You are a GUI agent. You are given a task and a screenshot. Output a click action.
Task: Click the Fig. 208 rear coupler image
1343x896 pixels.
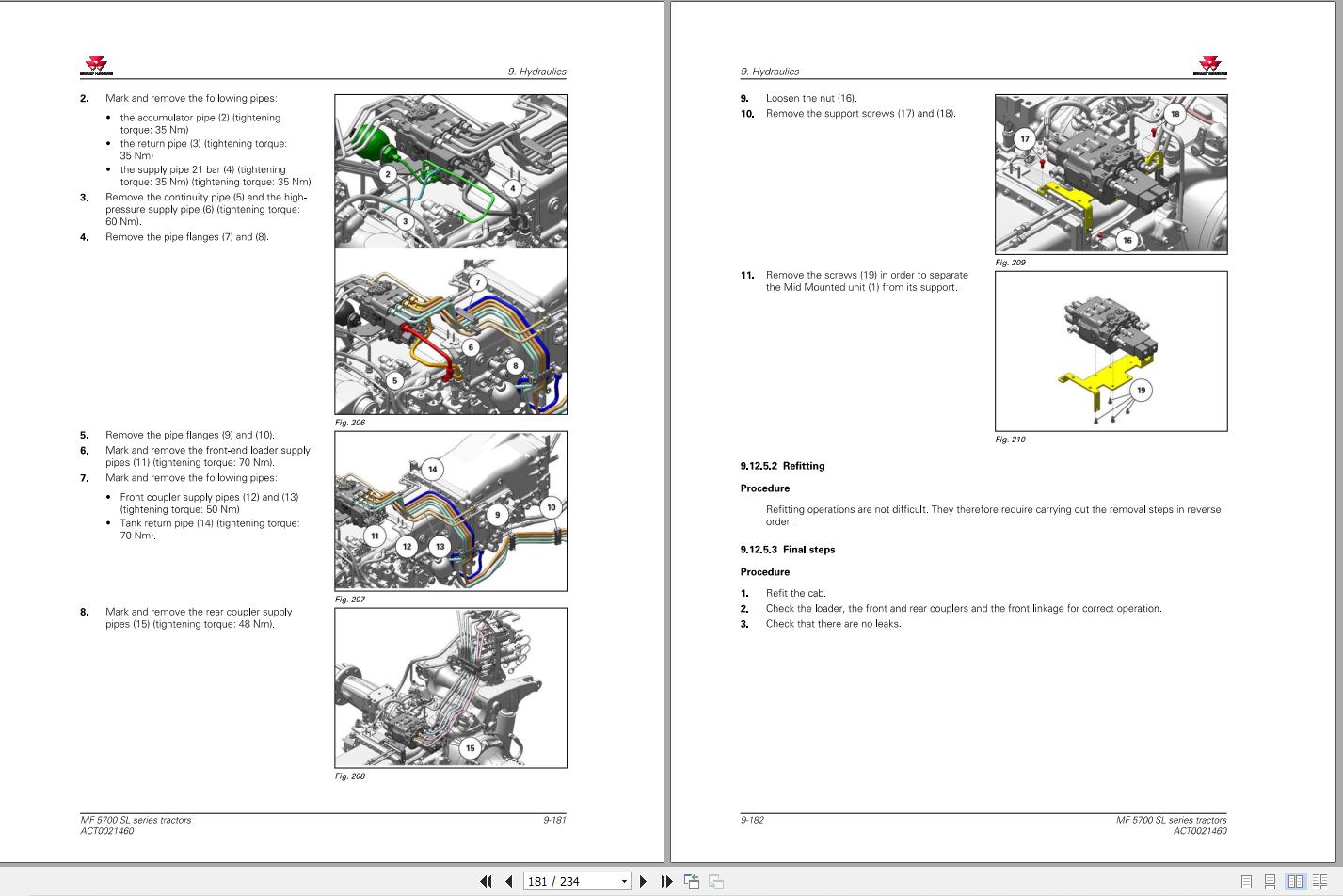(451, 688)
